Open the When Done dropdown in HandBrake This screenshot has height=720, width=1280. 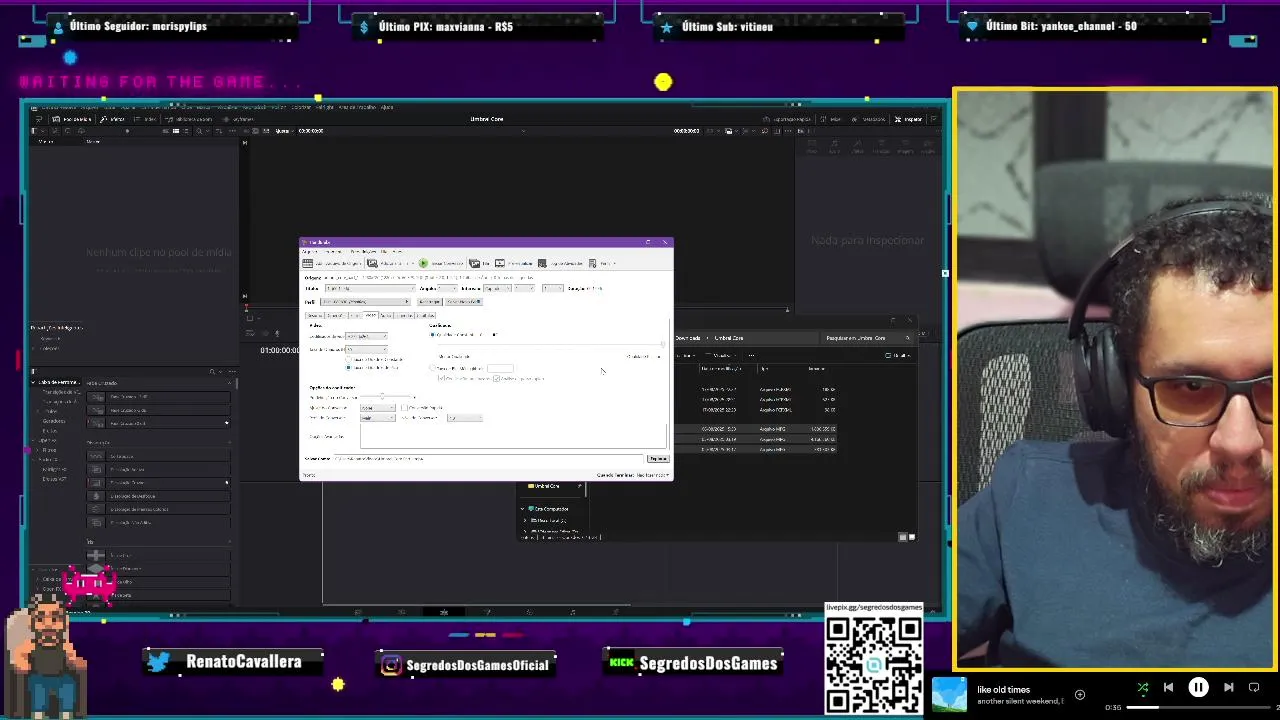653,475
